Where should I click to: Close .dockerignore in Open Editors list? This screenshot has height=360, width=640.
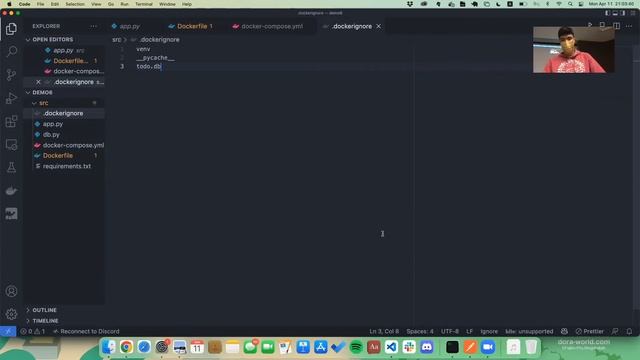38,82
